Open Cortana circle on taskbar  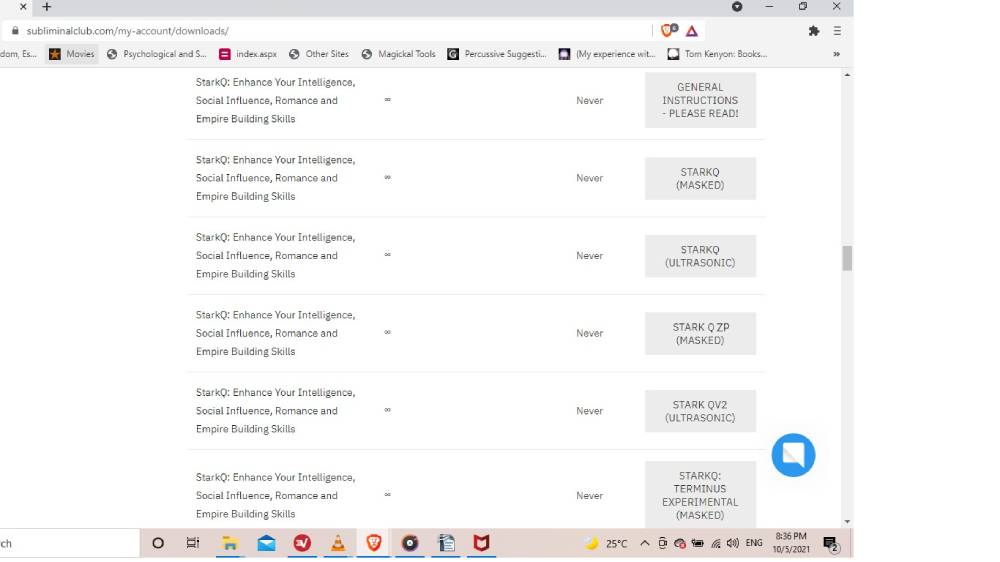click(158, 543)
